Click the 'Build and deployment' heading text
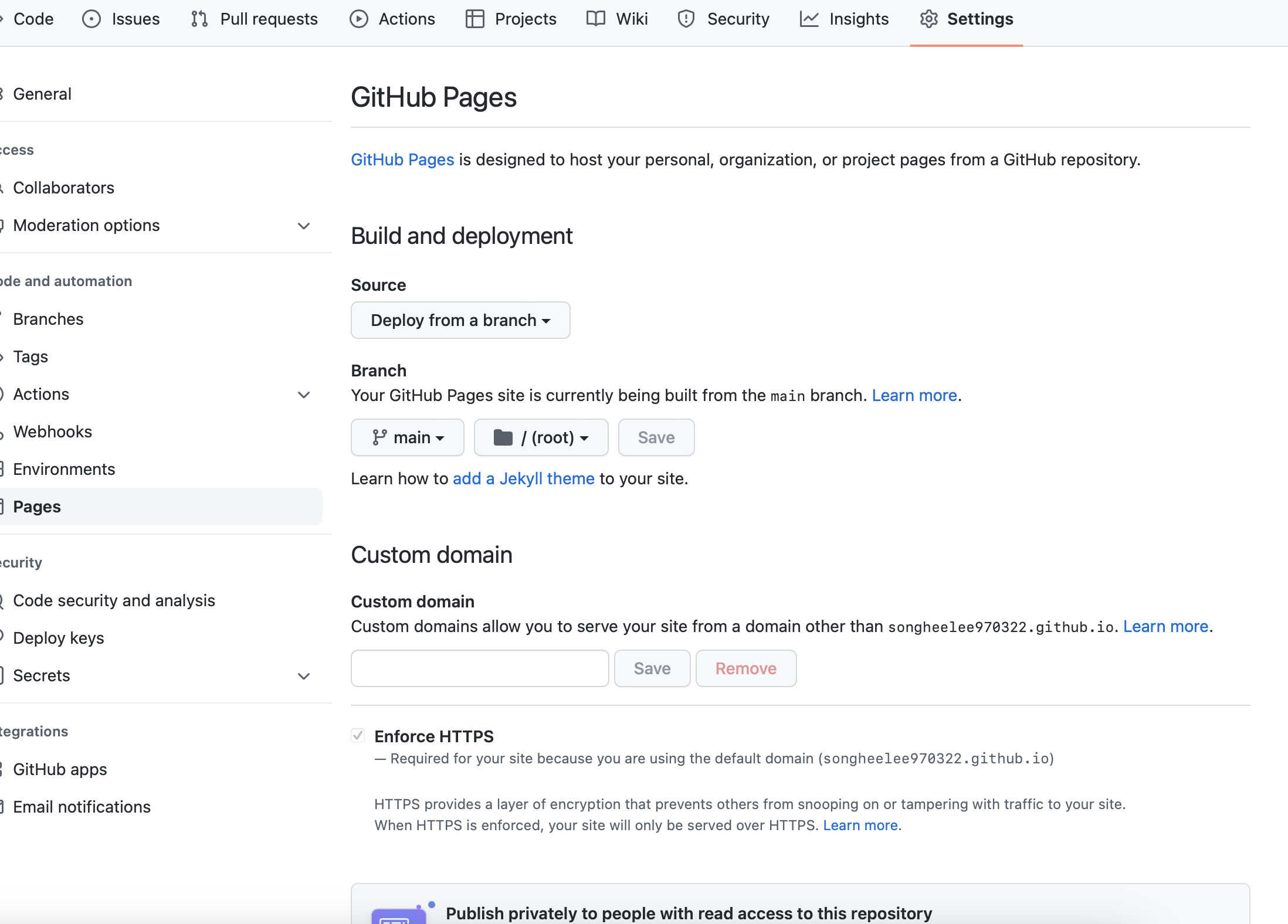This screenshot has height=924, width=1288. click(462, 236)
